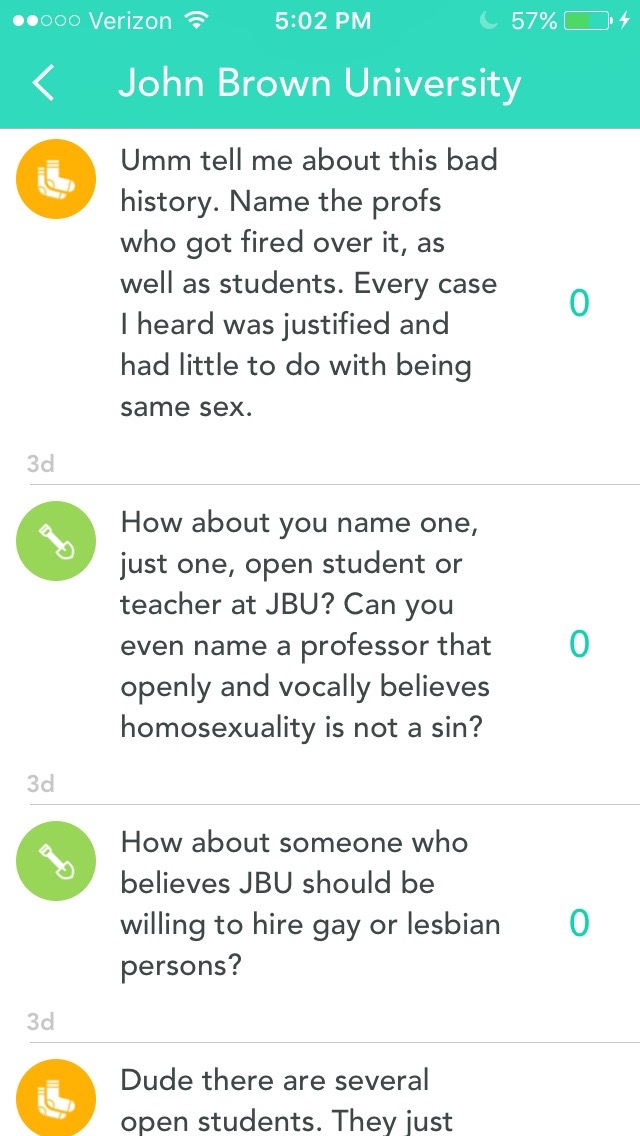
Task: Tap the moon Do Not Disturb icon
Action: click(488, 21)
